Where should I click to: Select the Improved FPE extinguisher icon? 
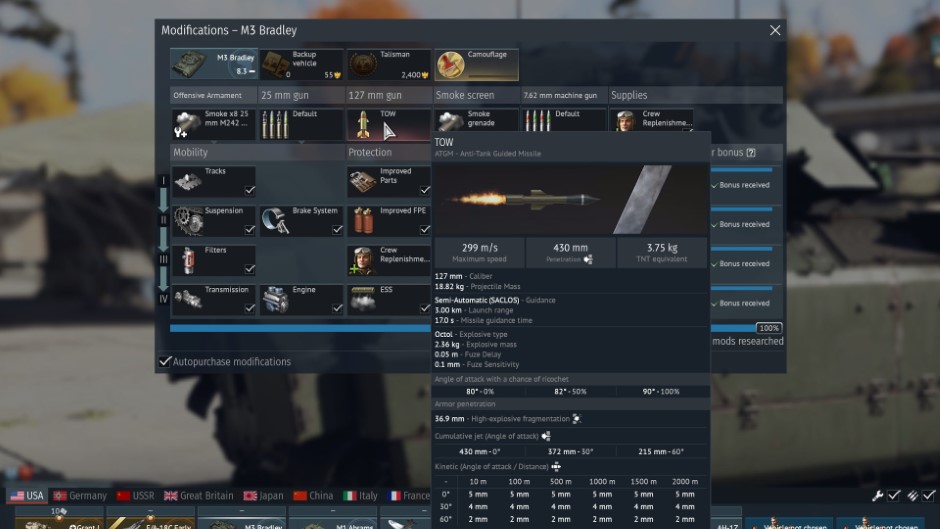pyautogui.click(x=362, y=221)
